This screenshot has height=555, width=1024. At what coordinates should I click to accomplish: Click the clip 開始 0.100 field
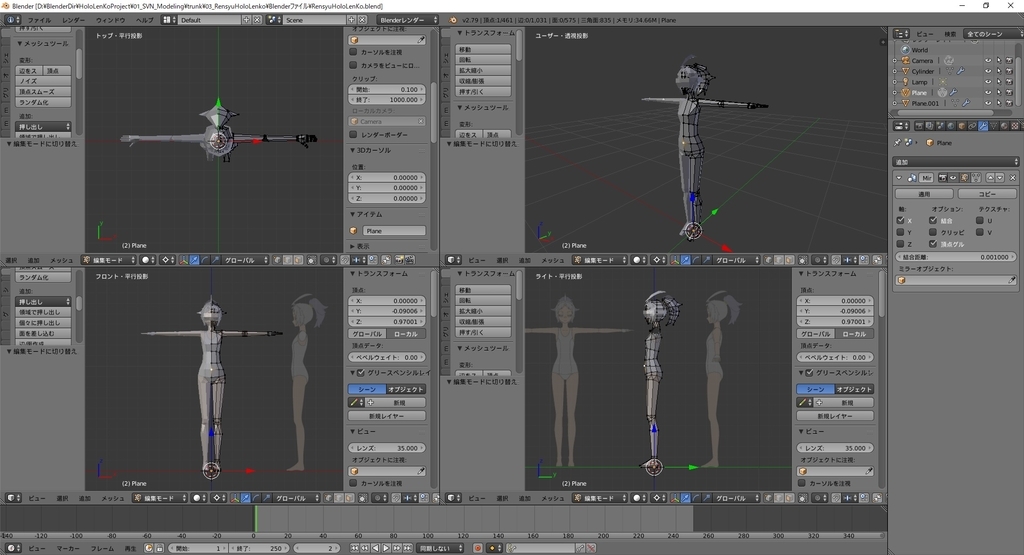point(388,89)
